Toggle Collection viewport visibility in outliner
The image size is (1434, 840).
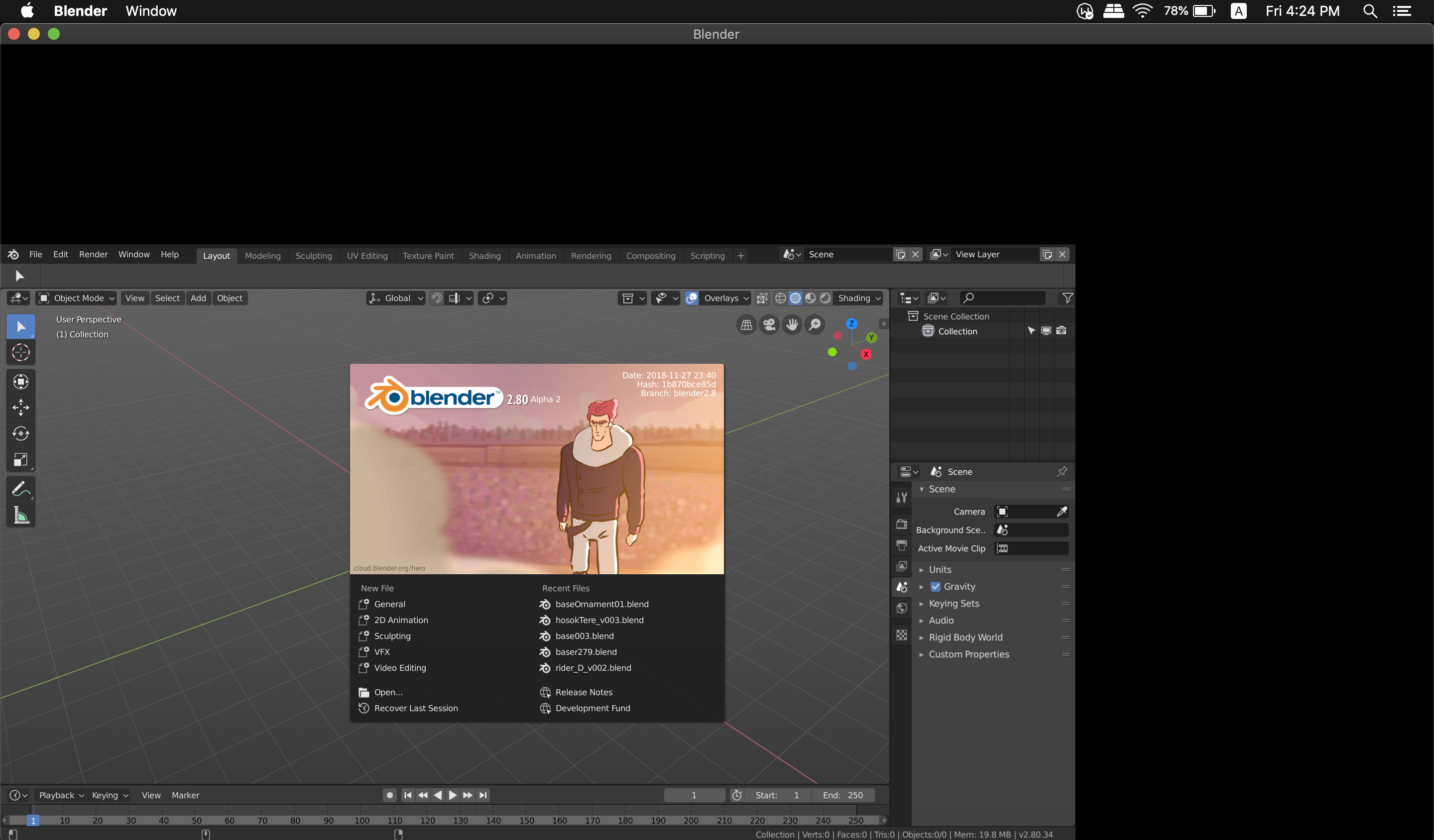point(1046,330)
